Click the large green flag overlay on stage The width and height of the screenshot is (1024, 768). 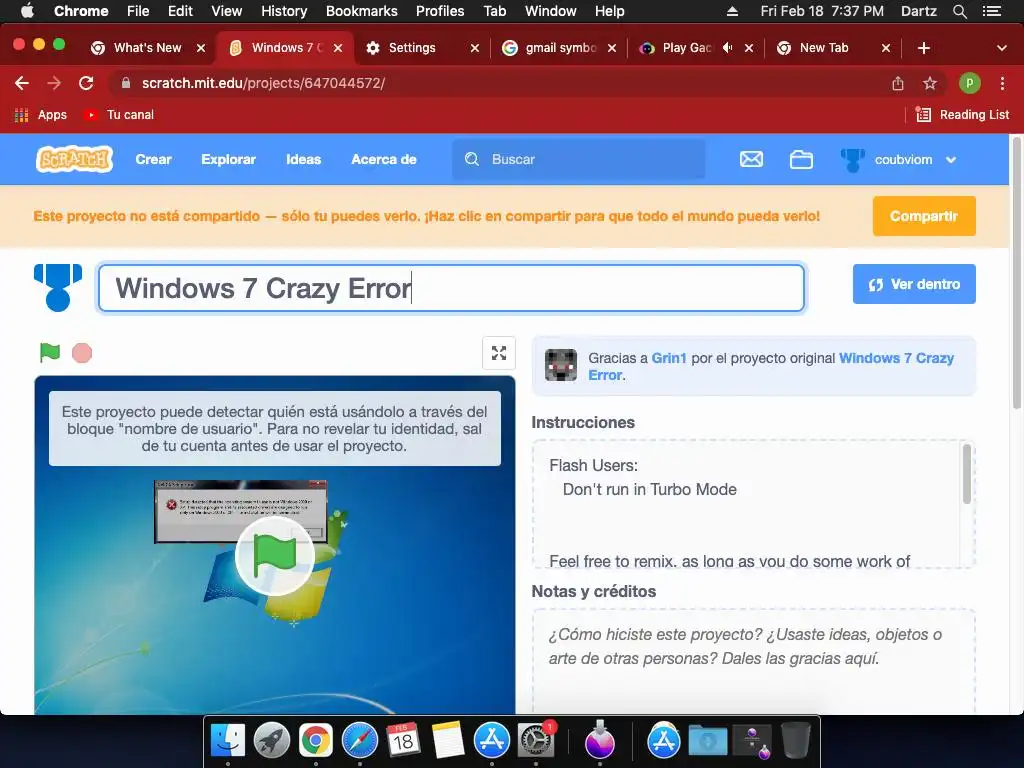(275, 556)
